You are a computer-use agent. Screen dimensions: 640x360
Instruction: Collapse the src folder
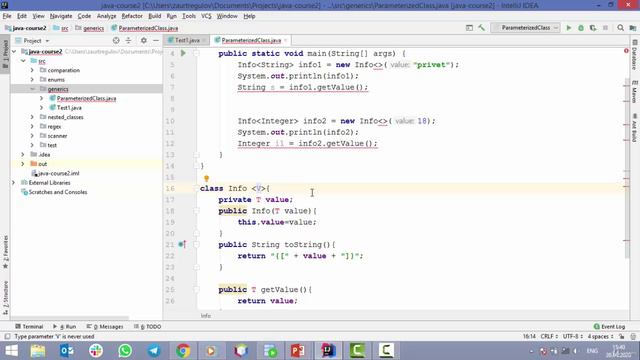(x=23, y=61)
